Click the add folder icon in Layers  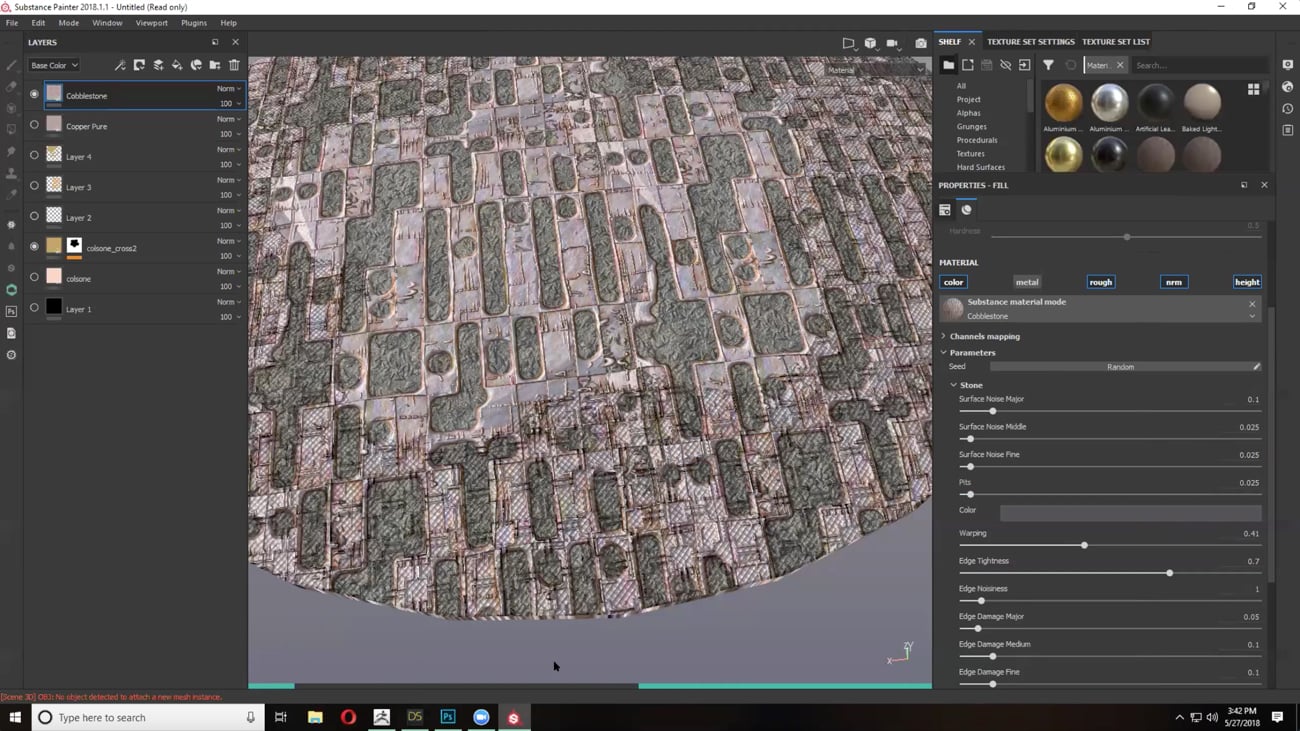tap(215, 66)
